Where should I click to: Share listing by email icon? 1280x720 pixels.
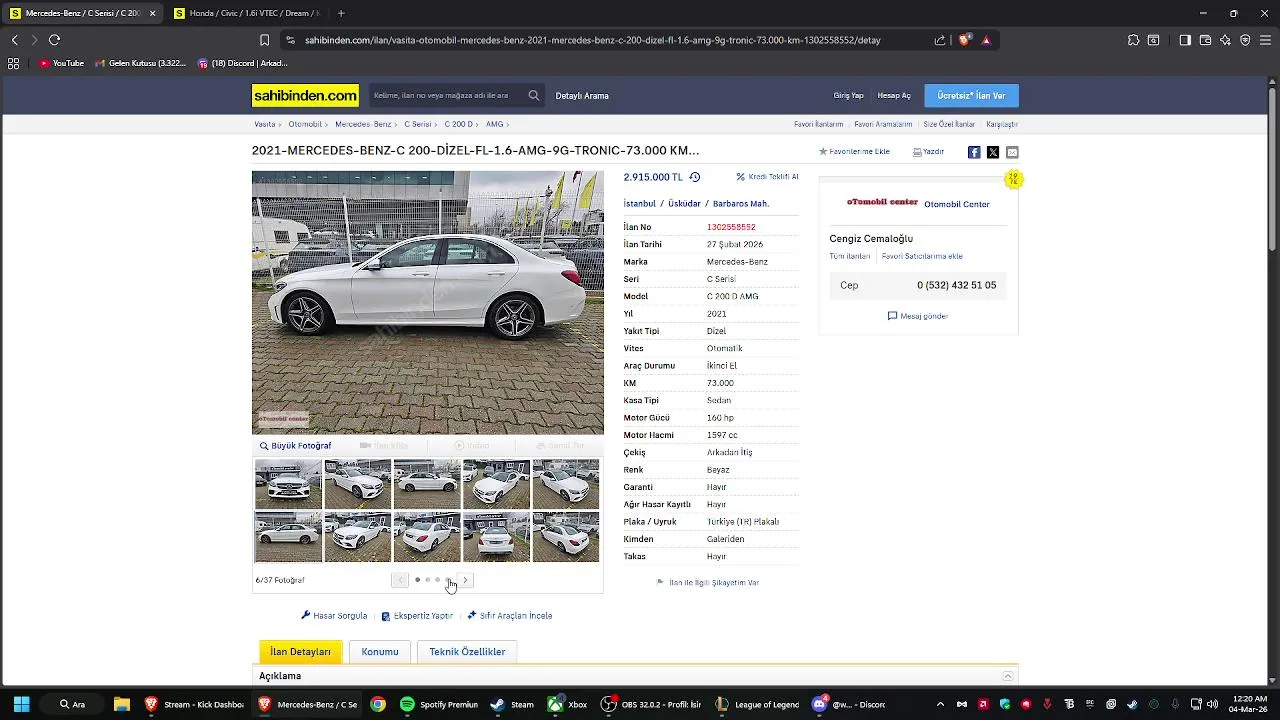pyautogui.click(x=1012, y=152)
